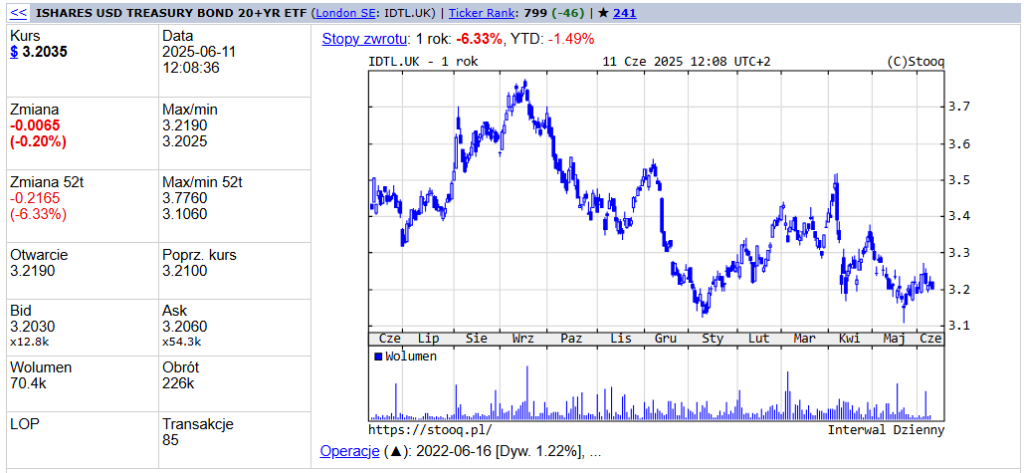
Task: Open the London SE exchange link
Action: [344, 12]
